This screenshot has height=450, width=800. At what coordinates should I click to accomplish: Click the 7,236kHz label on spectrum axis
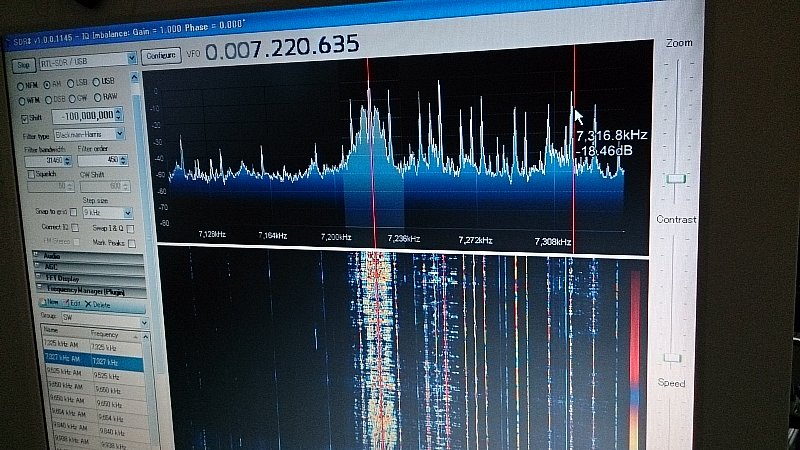pyautogui.click(x=404, y=239)
